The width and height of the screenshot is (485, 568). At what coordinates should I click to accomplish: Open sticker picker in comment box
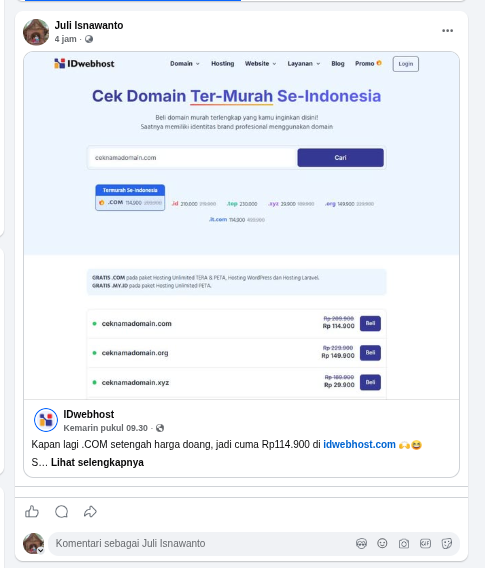(447, 543)
